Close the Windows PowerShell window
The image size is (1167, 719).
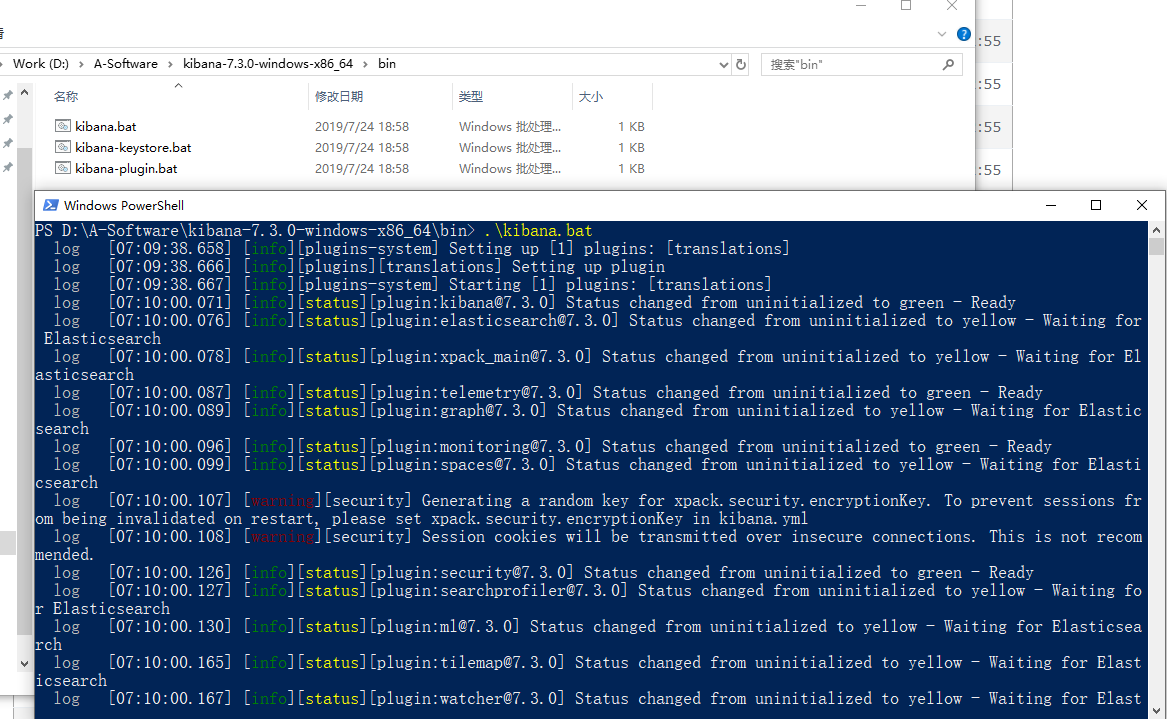pyautogui.click(x=1142, y=205)
